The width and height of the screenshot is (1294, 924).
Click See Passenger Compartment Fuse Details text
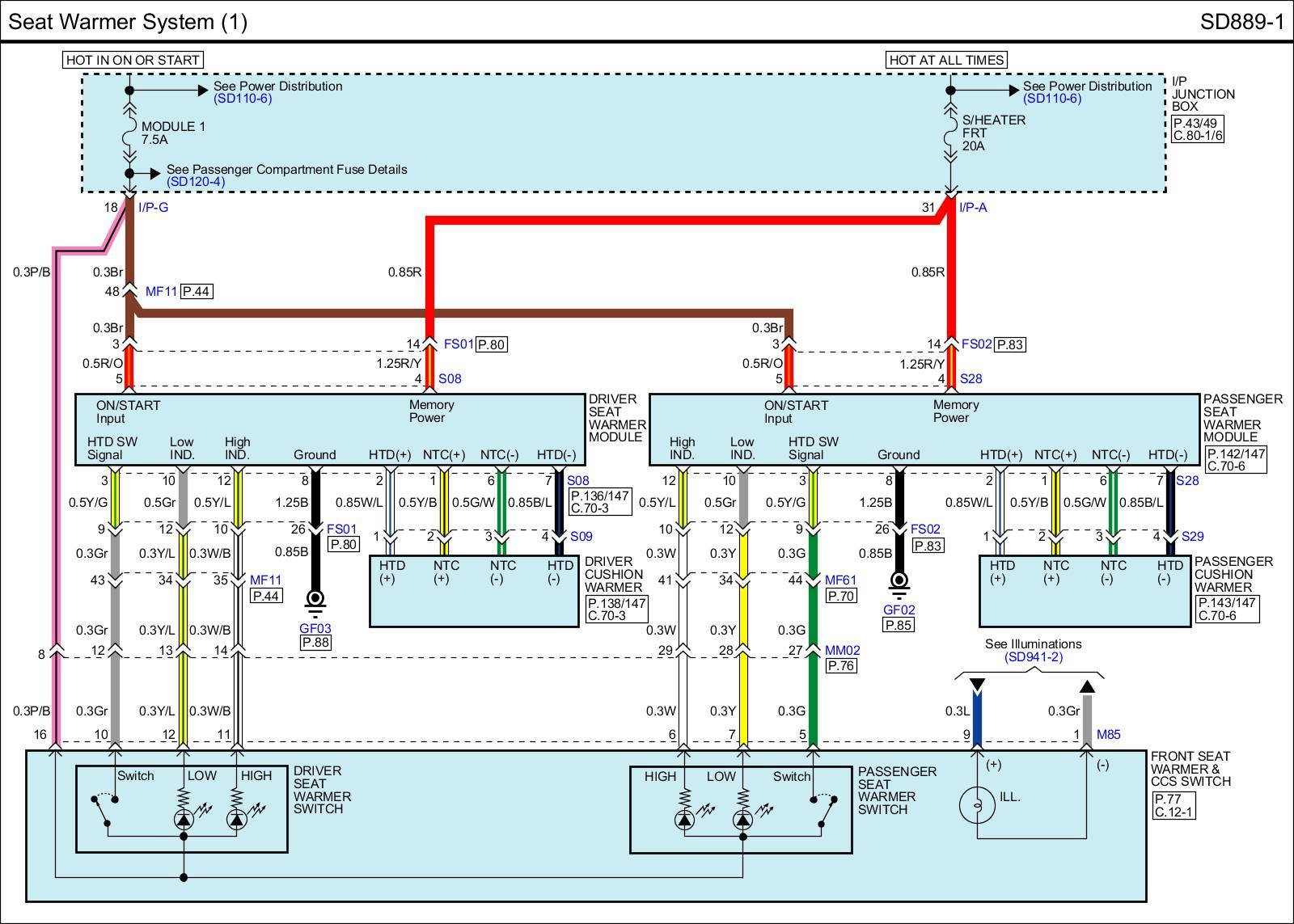tap(287, 170)
